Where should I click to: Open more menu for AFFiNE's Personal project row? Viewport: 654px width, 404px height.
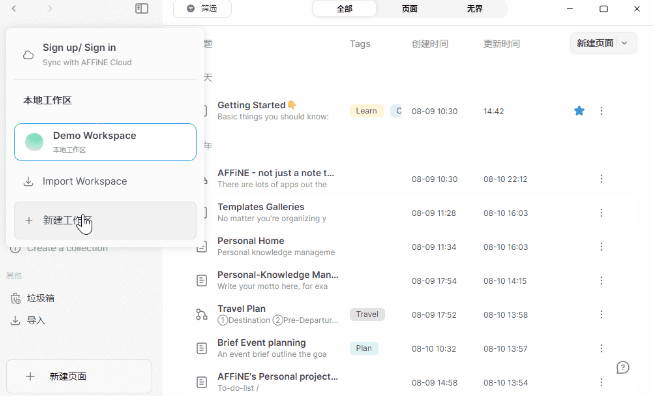coord(601,382)
